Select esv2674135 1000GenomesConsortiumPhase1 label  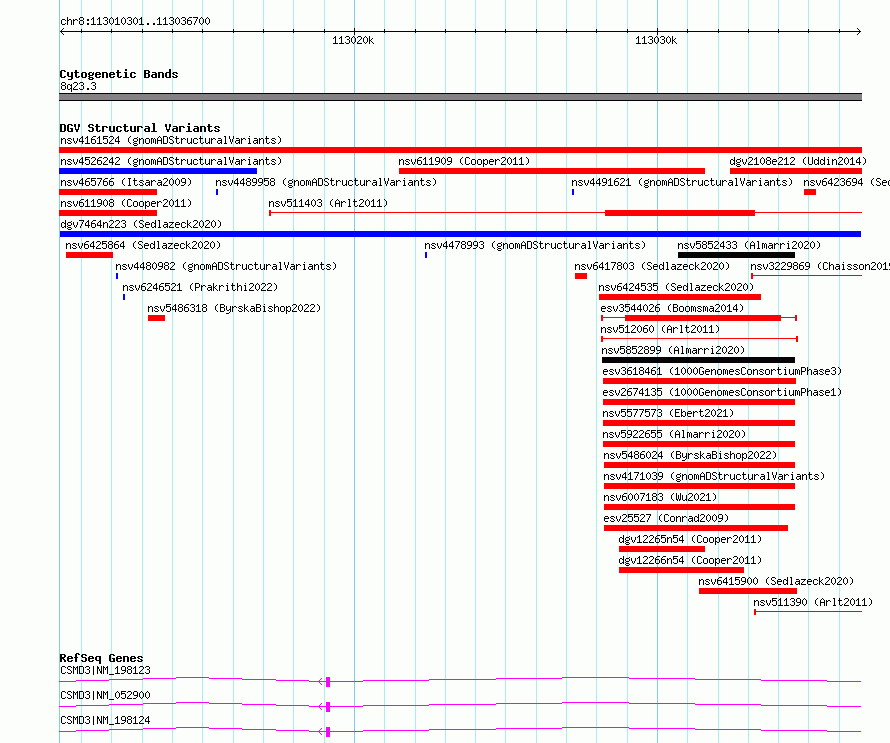(722, 392)
